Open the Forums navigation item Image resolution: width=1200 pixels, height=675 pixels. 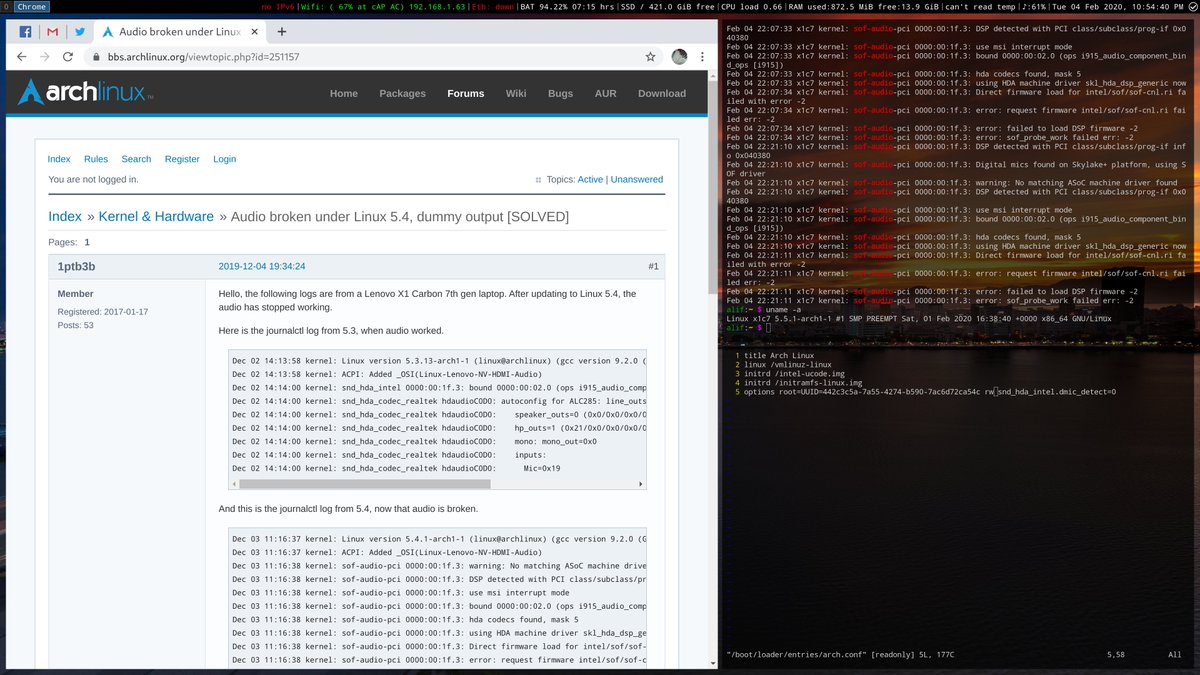tap(465, 93)
